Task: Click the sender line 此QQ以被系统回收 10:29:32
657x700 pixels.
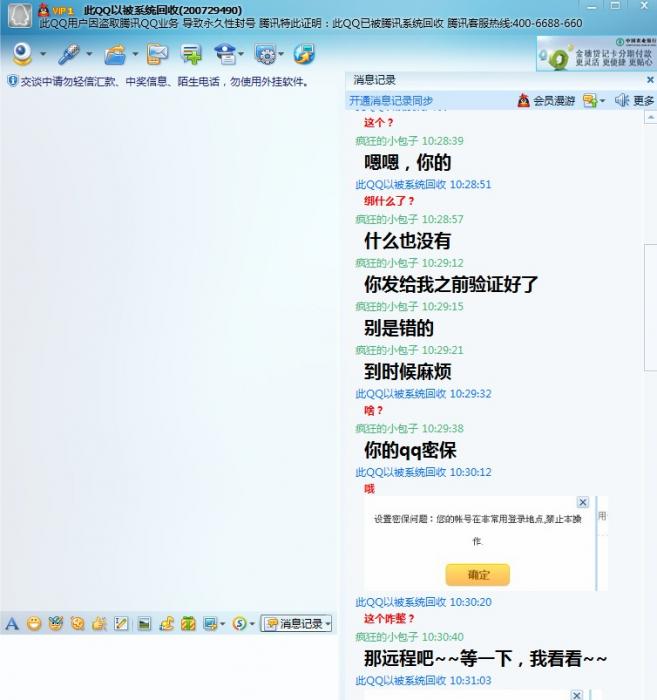Action: coord(423,394)
